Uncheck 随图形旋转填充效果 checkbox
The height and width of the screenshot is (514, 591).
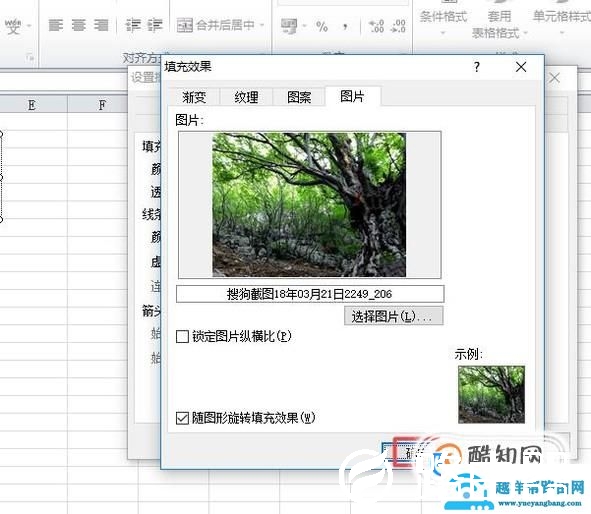point(182,418)
